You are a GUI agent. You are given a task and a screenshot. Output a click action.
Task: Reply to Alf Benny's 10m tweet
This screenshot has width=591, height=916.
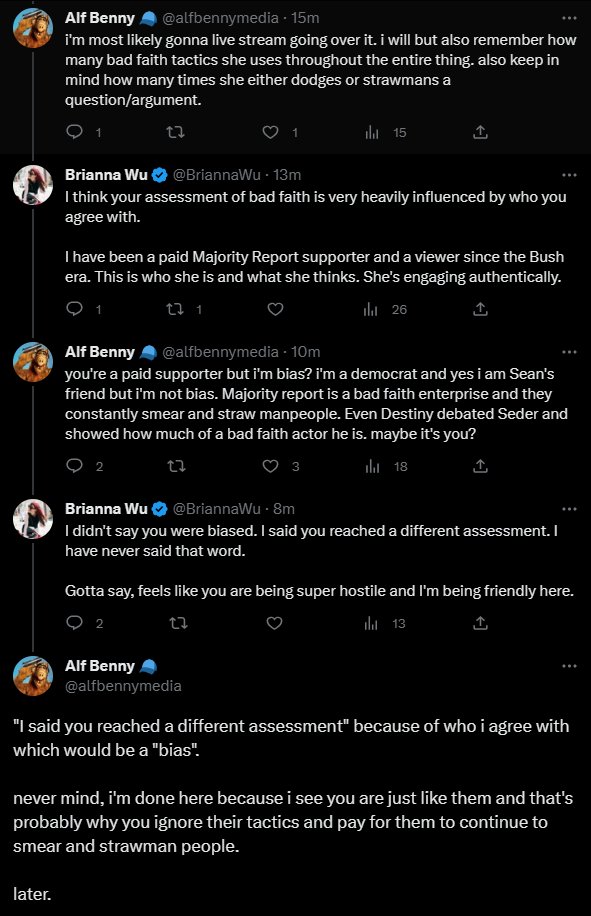75,466
